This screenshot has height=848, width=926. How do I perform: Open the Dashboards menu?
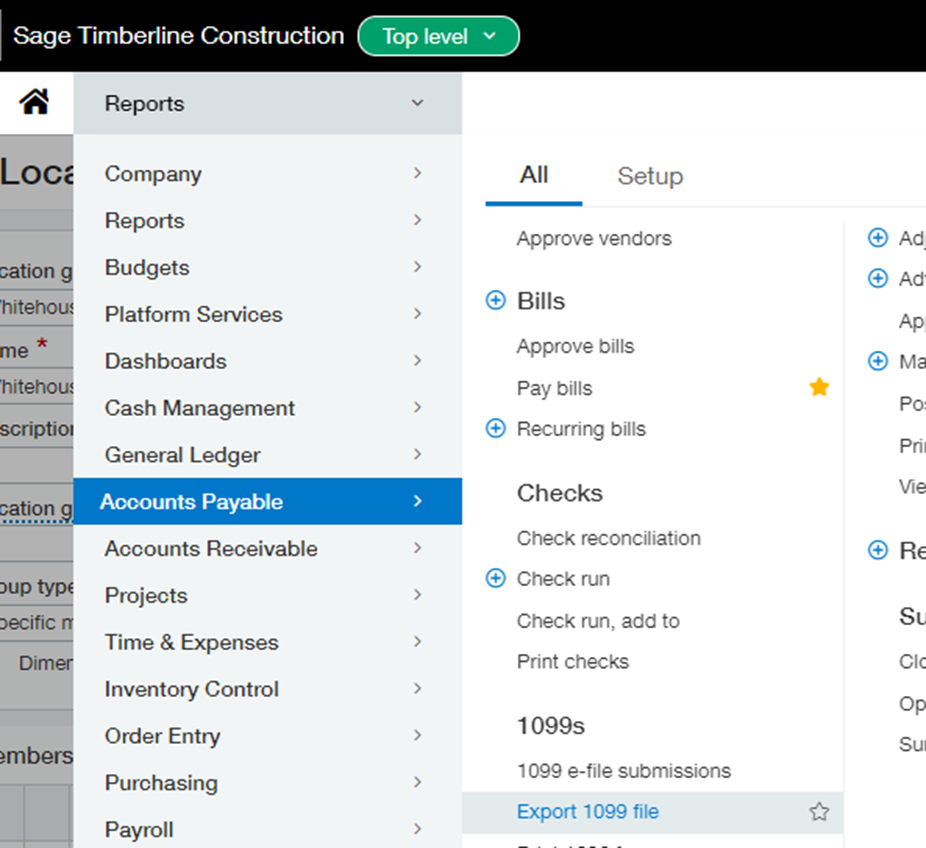coord(268,361)
